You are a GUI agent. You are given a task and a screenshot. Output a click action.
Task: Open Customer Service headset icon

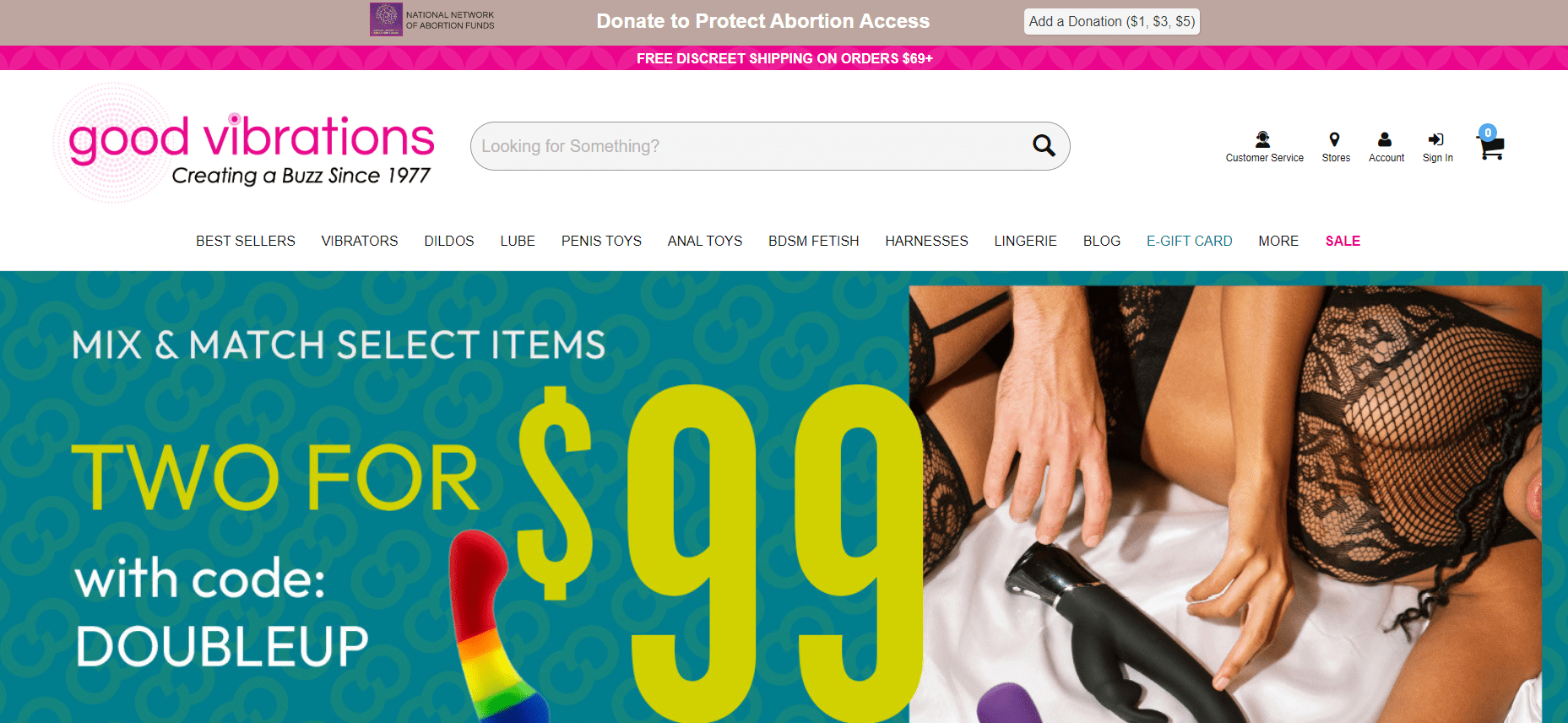click(1262, 139)
